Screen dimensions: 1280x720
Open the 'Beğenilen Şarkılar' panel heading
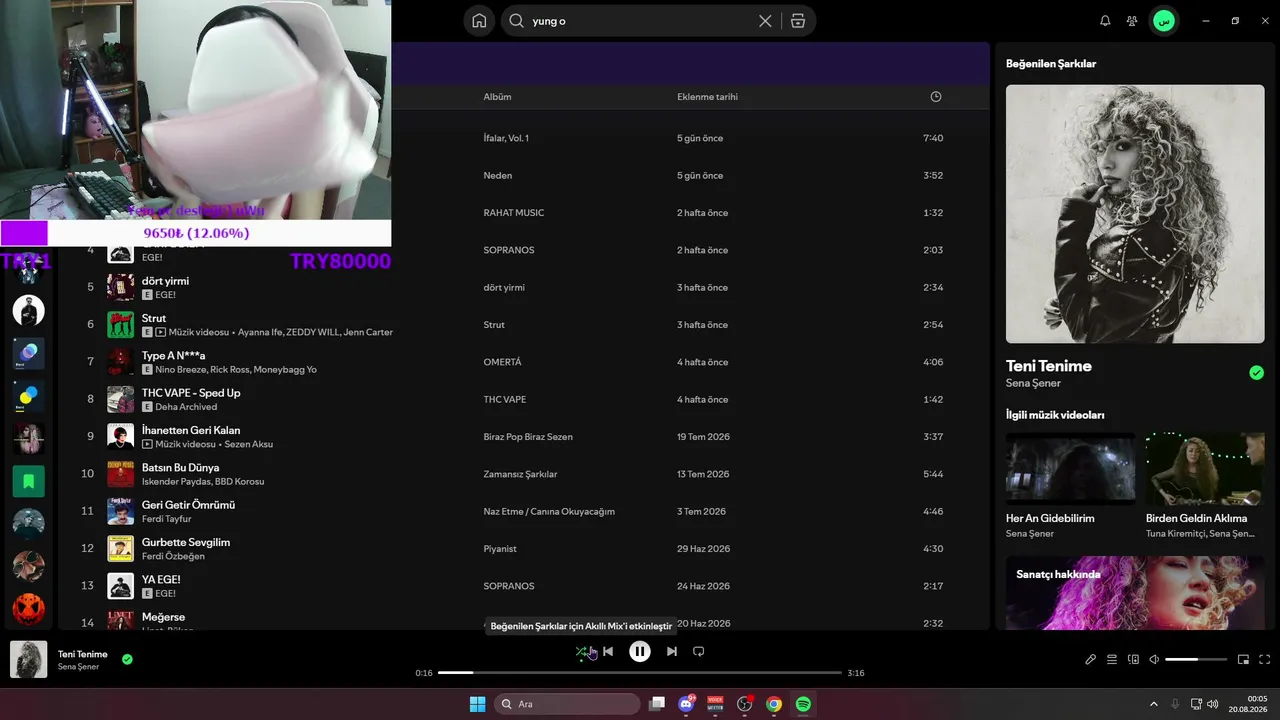pos(1051,64)
